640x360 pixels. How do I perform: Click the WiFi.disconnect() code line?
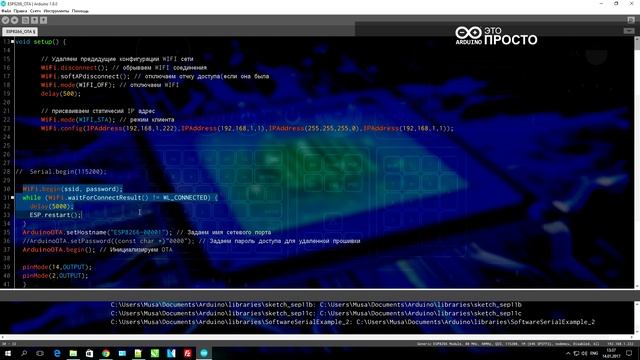point(124,68)
